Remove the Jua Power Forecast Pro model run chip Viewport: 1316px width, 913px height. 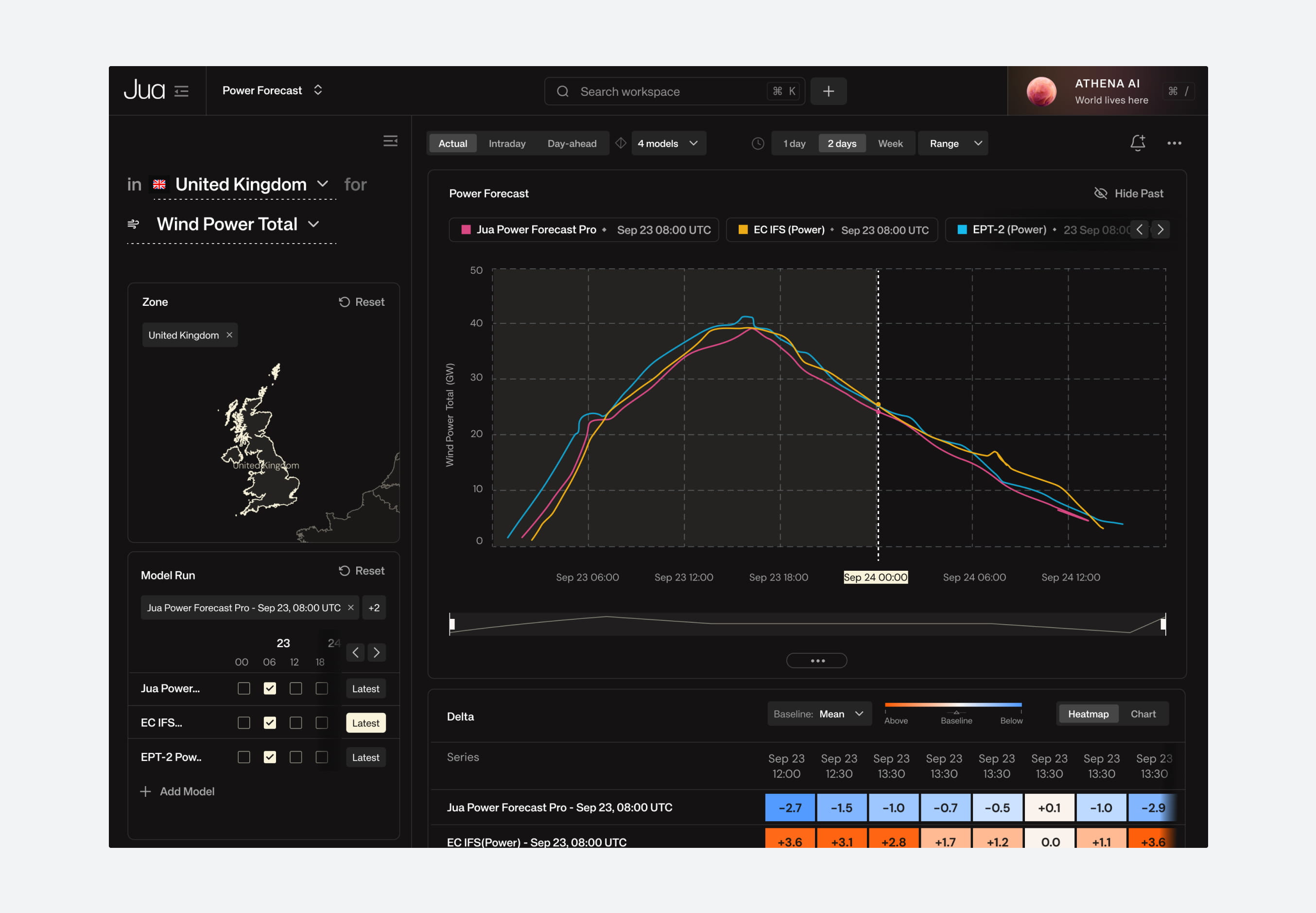coord(351,608)
